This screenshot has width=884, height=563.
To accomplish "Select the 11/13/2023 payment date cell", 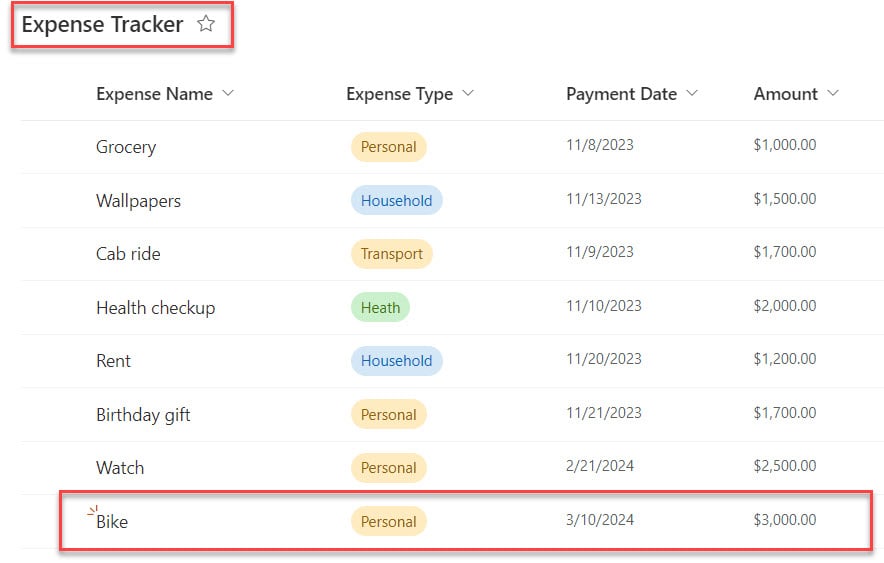I will (x=604, y=199).
